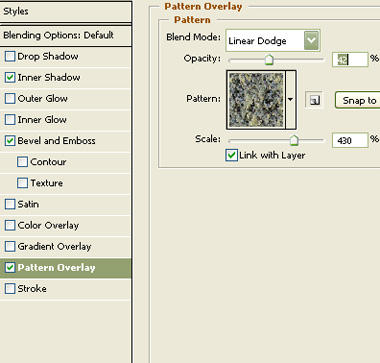The image size is (380, 363).
Task: Click the Opacity percentage input field
Action: 350,60
